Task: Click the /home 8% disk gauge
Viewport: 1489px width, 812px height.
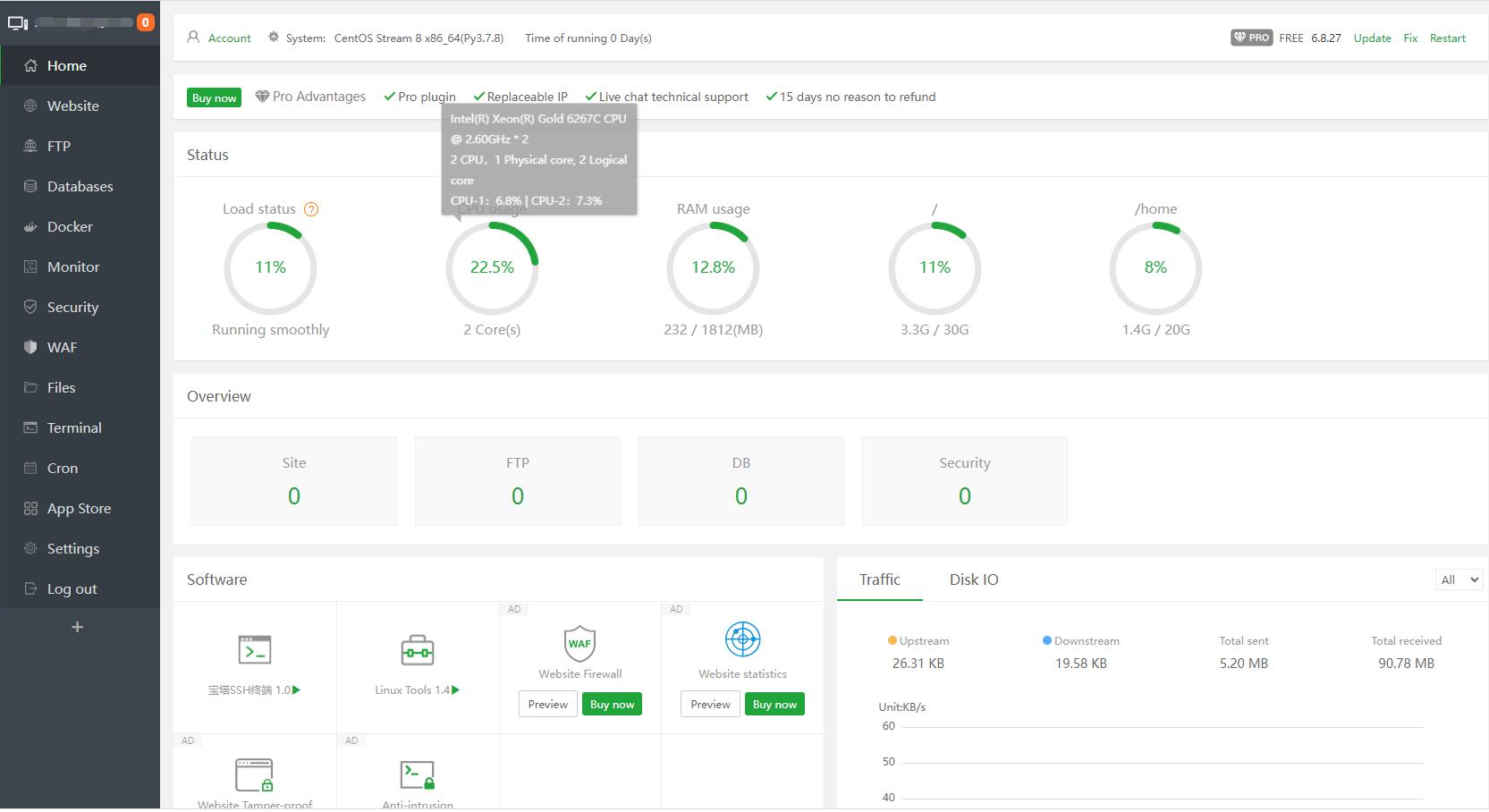Action: [1155, 267]
